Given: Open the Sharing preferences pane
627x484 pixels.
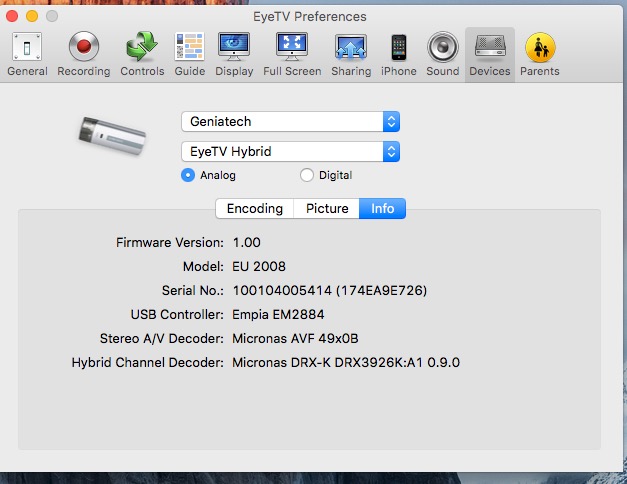Looking at the screenshot, I should (x=351, y=54).
